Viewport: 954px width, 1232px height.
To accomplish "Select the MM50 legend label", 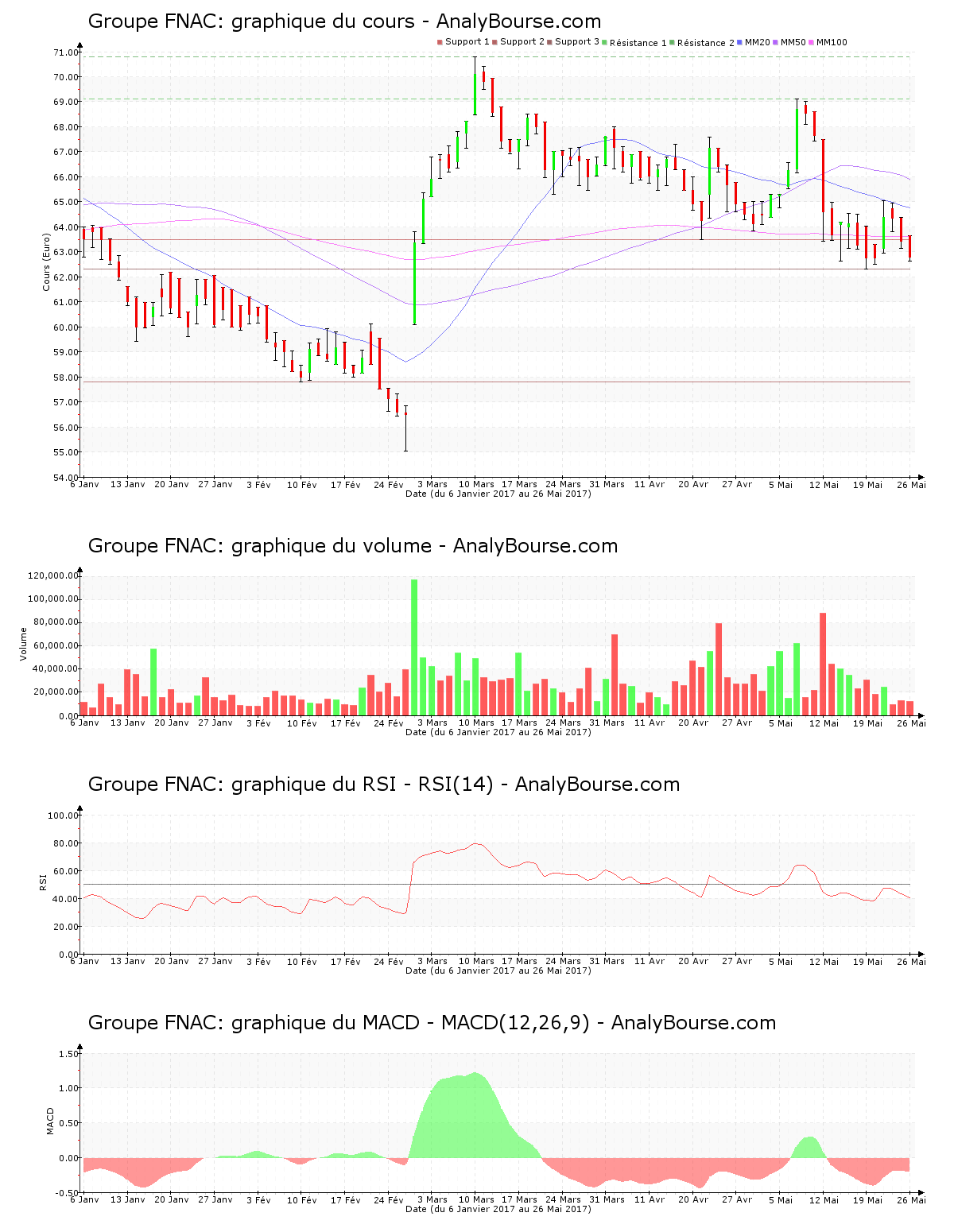I will click(x=793, y=42).
